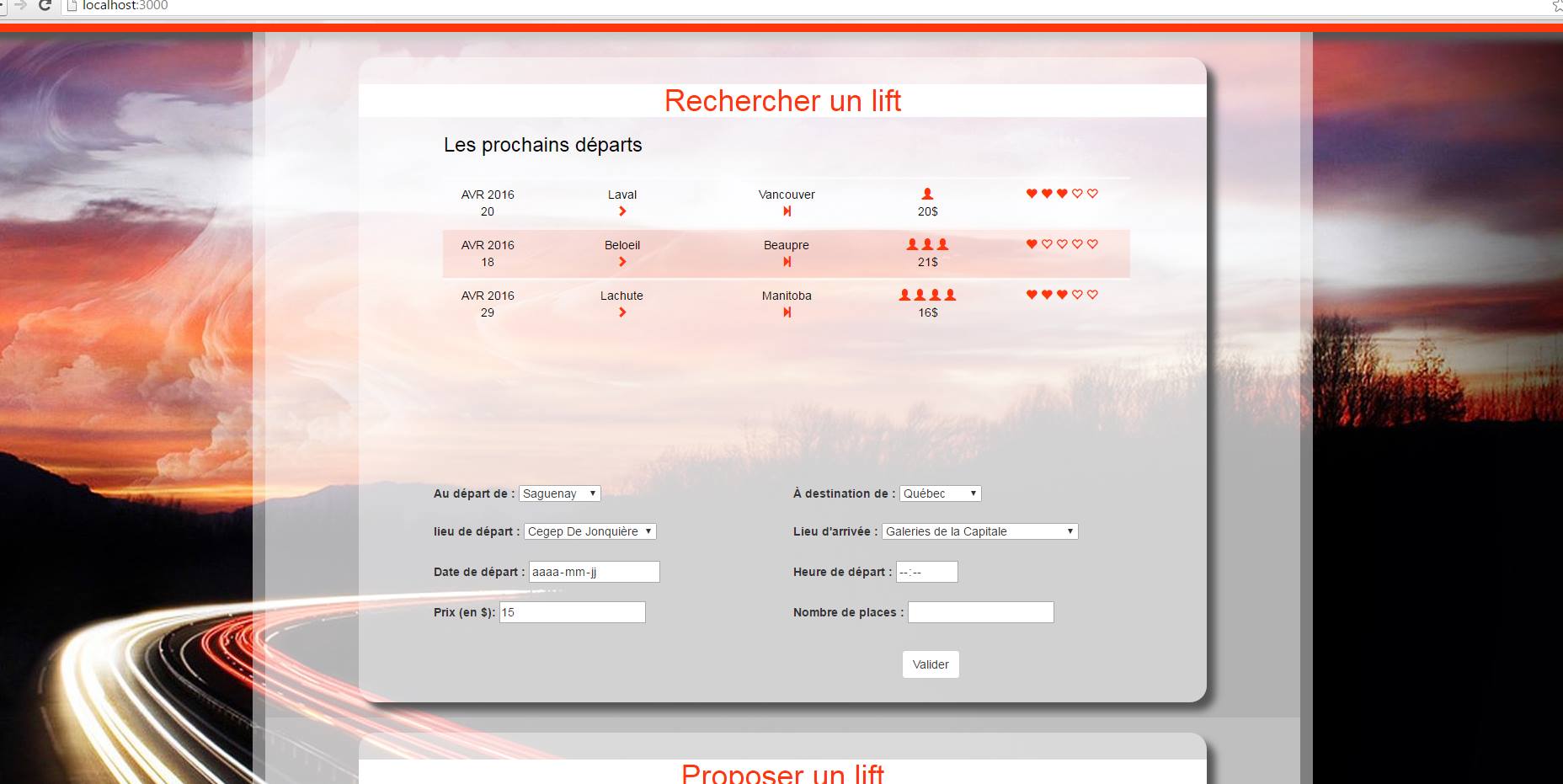The image size is (1563, 784).
Task: Click the Valider button
Action: (x=931, y=664)
